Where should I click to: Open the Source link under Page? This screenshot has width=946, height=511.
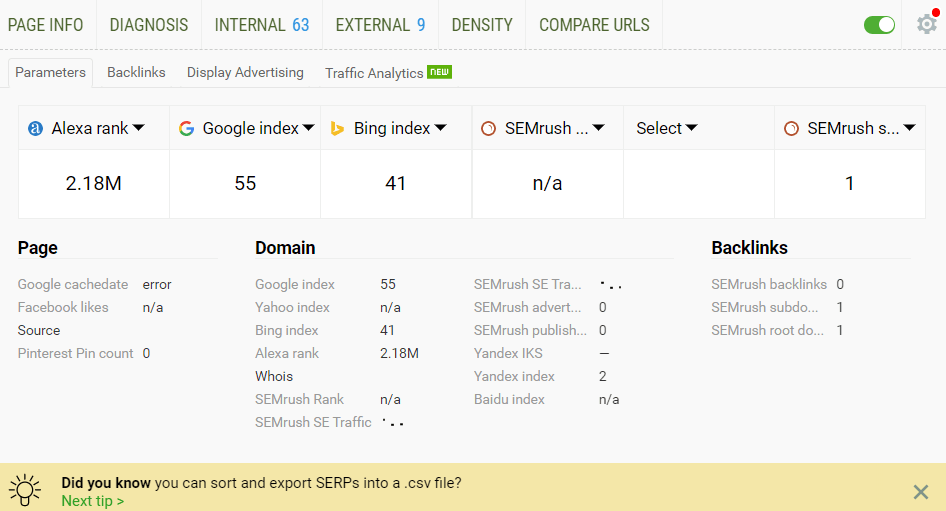pyautogui.click(x=39, y=330)
